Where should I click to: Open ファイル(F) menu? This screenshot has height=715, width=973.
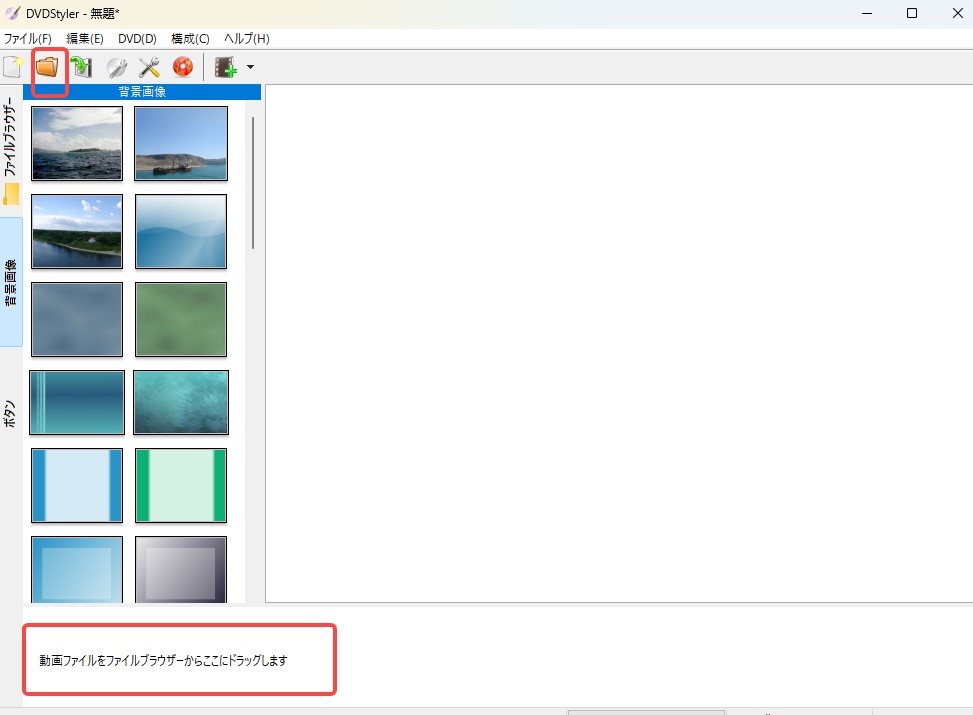click(x=28, y=38)
